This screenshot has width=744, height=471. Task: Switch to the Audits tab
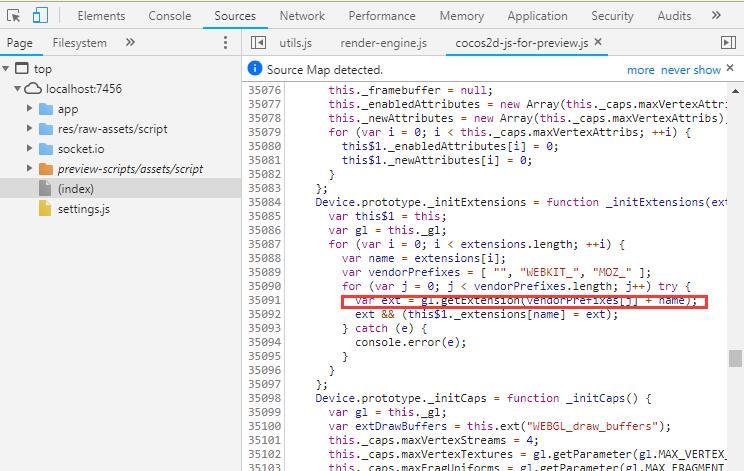674,16
